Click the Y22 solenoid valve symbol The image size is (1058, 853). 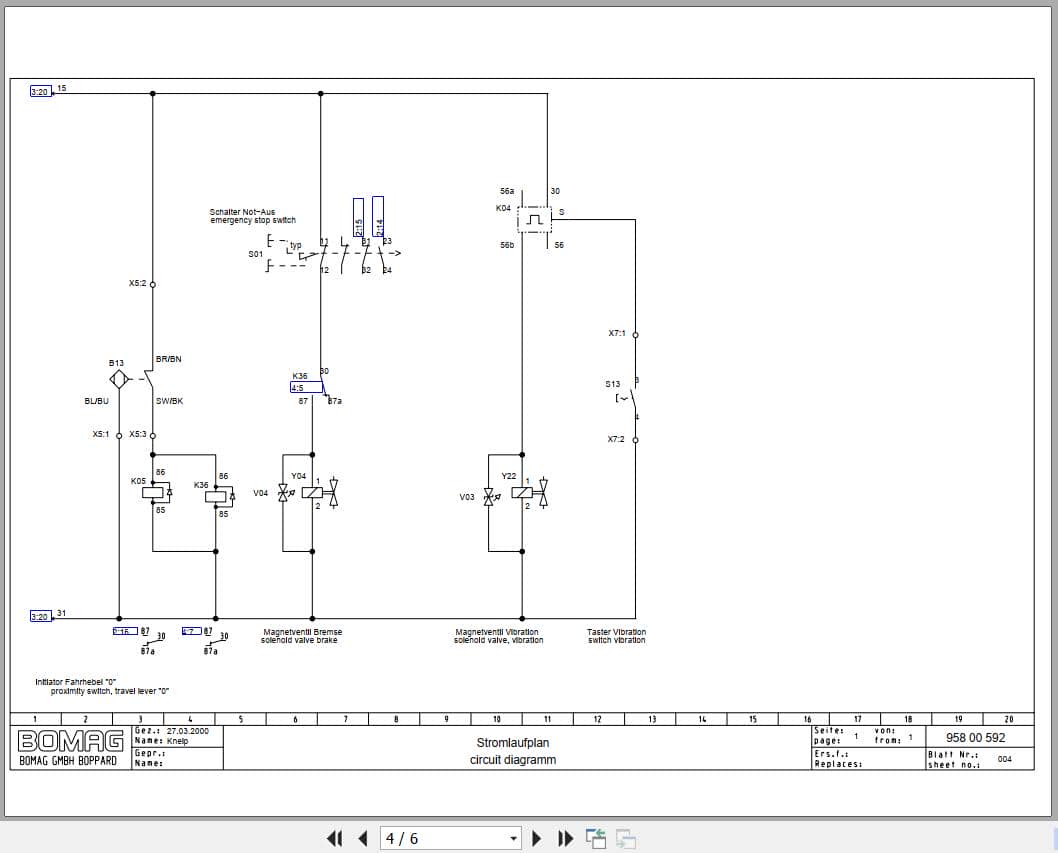522,493
